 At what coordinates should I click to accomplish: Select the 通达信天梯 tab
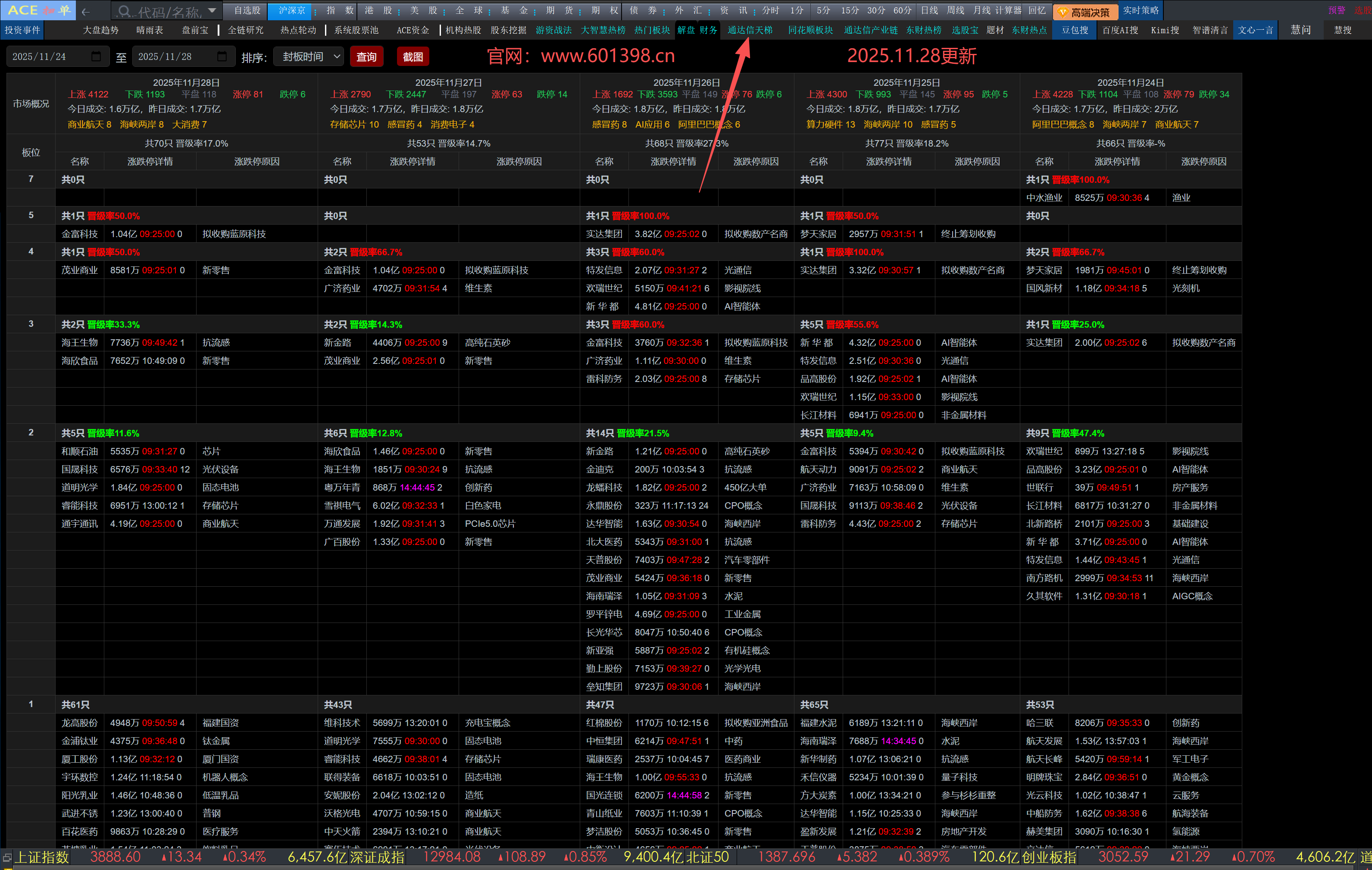click(x=750, y=30)
